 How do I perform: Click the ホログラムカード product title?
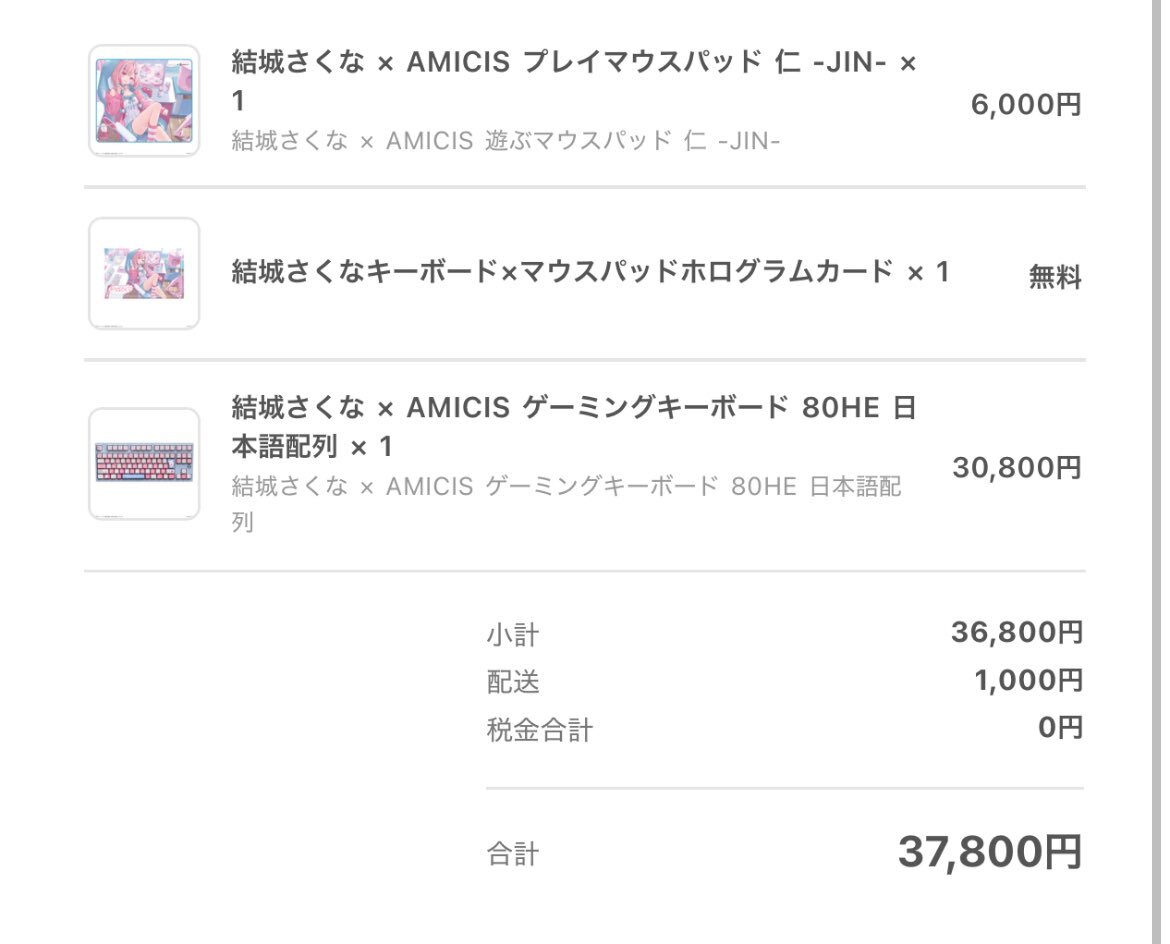click(x=589, y=272)
